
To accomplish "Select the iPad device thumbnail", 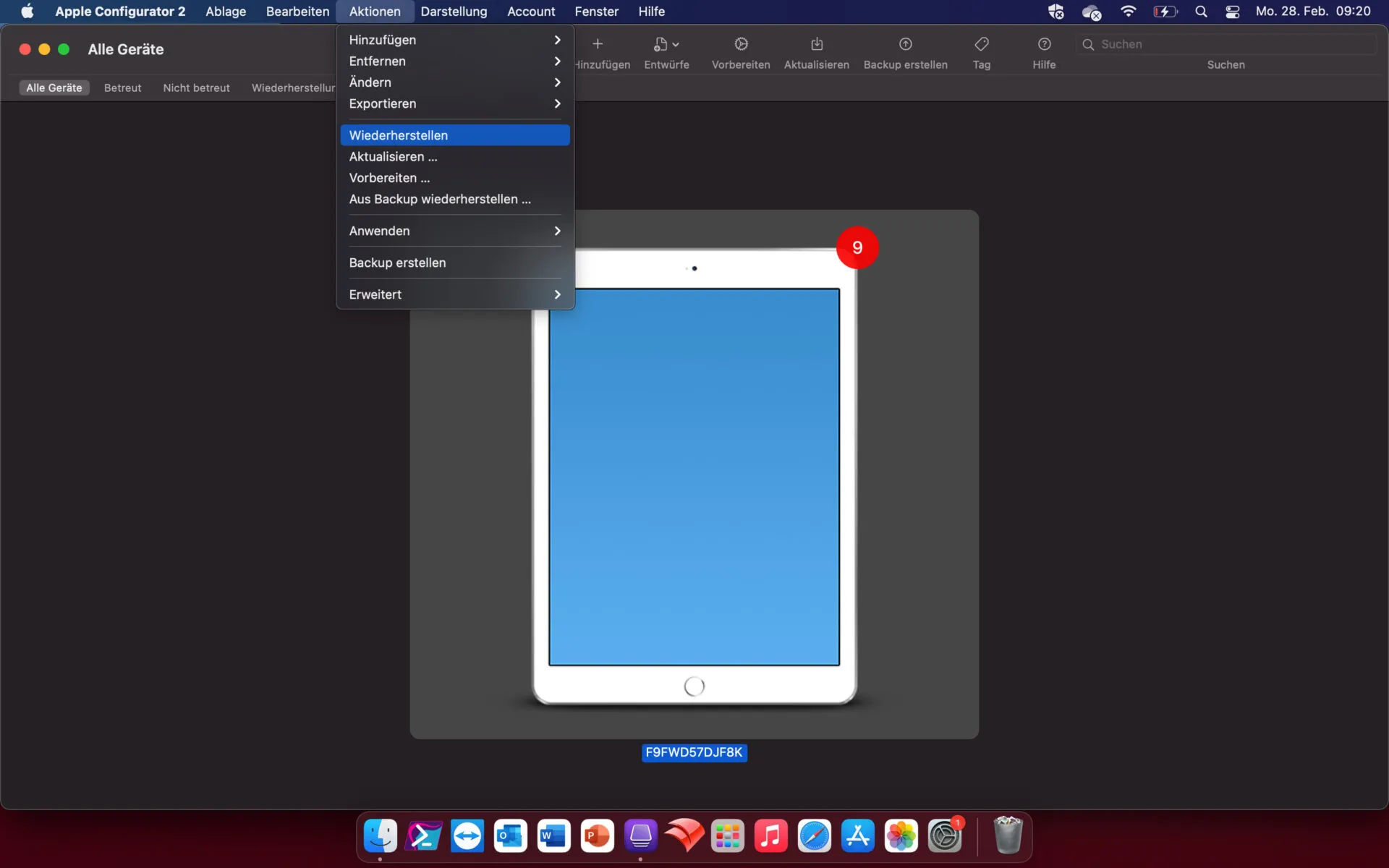I will tap(694, 475).
